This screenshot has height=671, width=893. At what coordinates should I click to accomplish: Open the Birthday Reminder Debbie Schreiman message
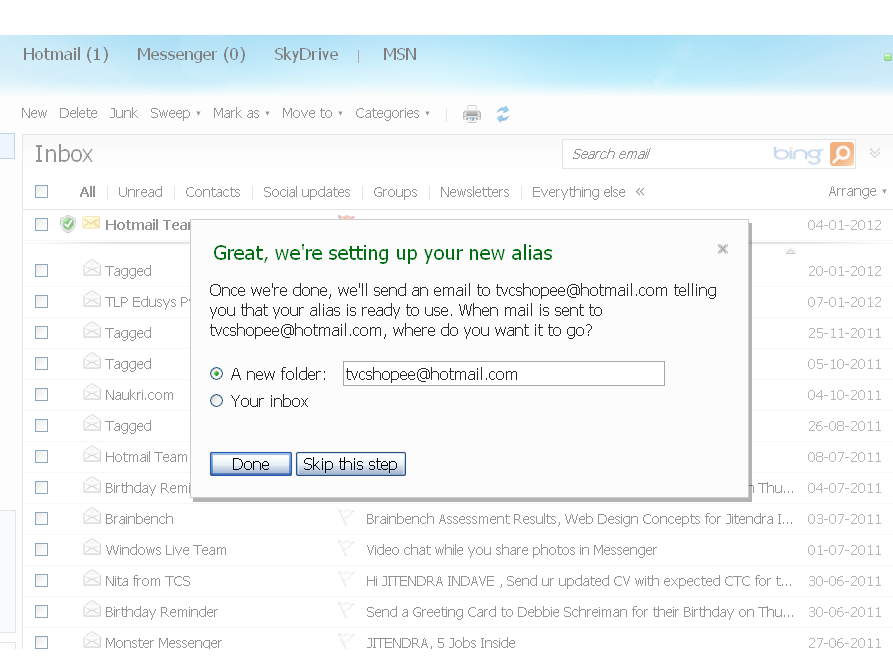pyautogui.click(x=580, y=612)
